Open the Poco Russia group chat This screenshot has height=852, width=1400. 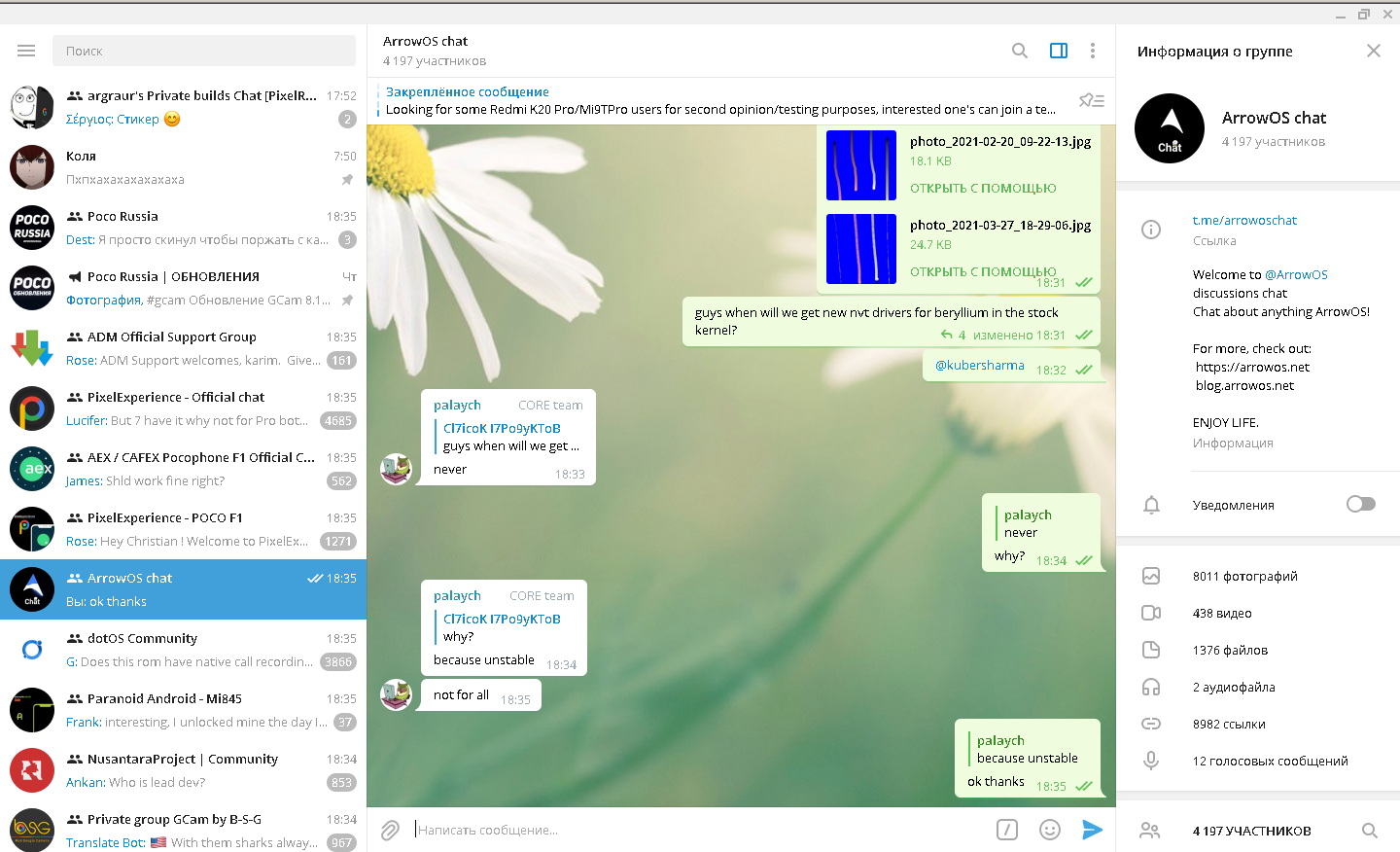pyautogui.click(x=183, y=228)
